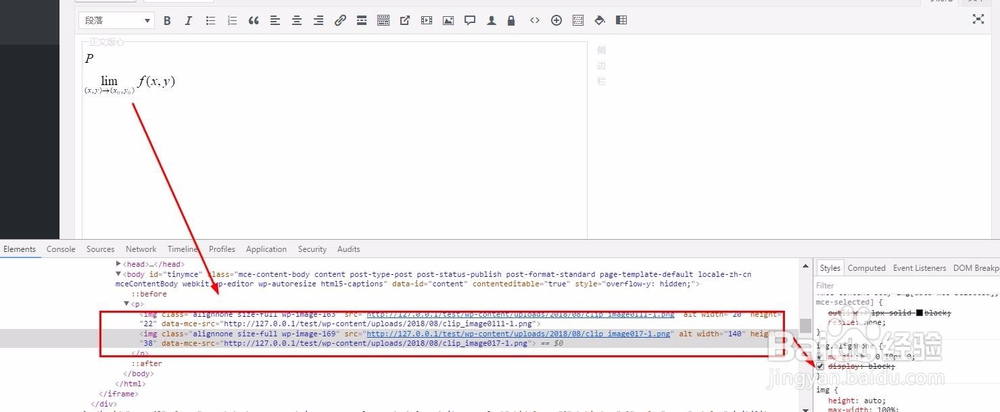This screenshot has height=412, width=1000.
Task: Toggle italic formatting in the editor toolbar
Action: coord(188,20)
